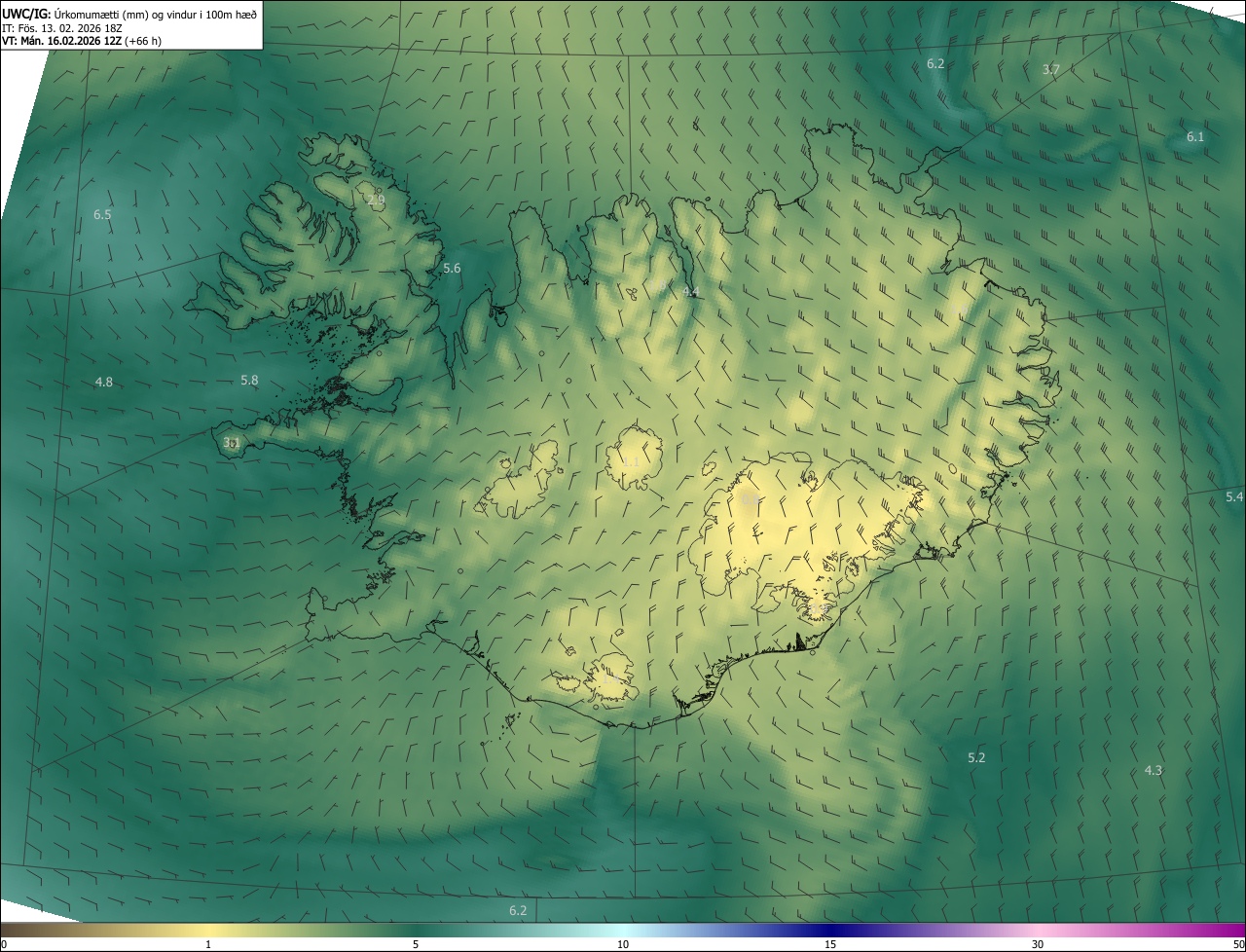Select the initial time line 'IT: Fös. 13. 02. 2026 18Z'
The width and height of the screenshot is (1246, 952).
(61, 27)
